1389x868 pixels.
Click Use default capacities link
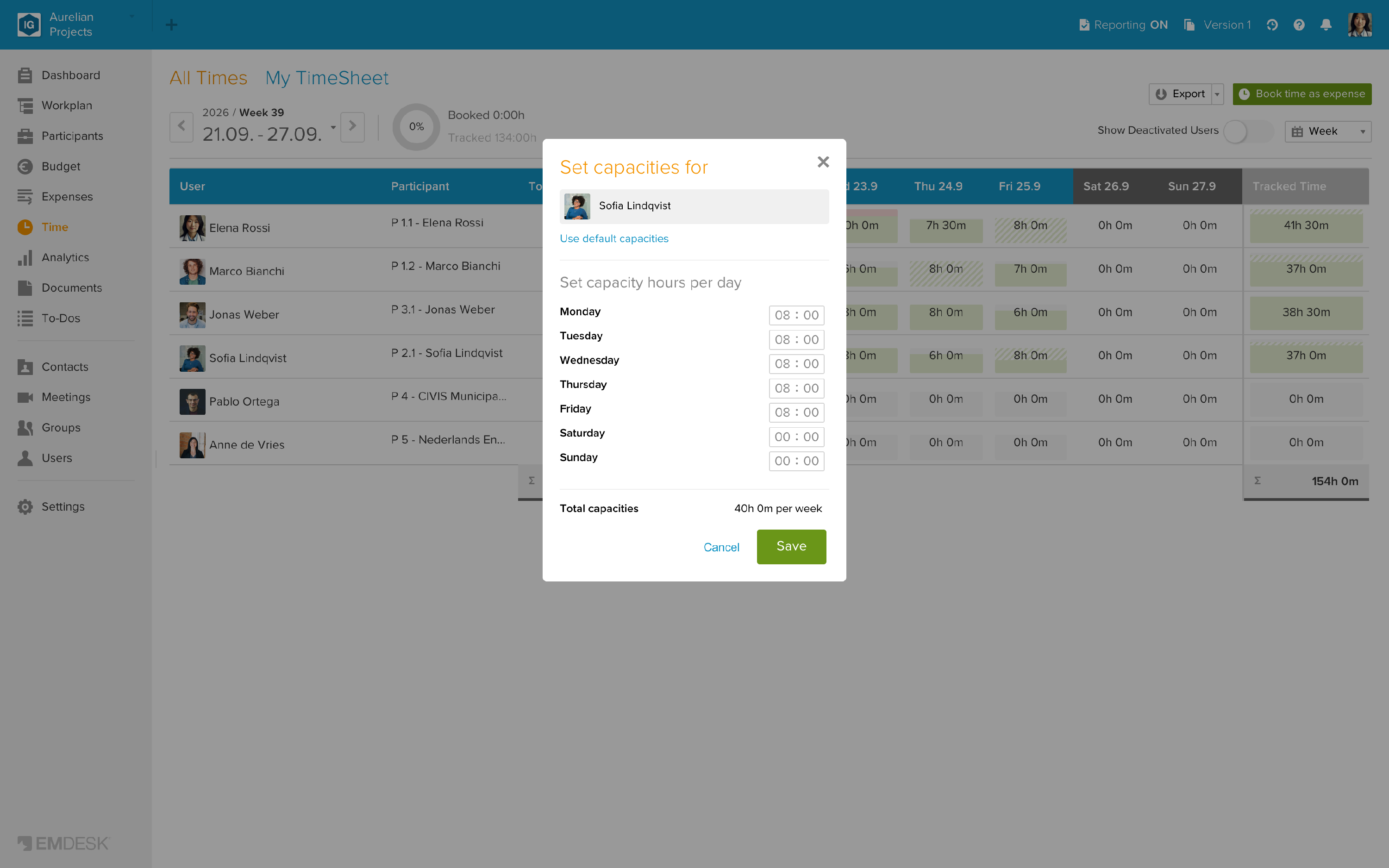coord(613,238)
